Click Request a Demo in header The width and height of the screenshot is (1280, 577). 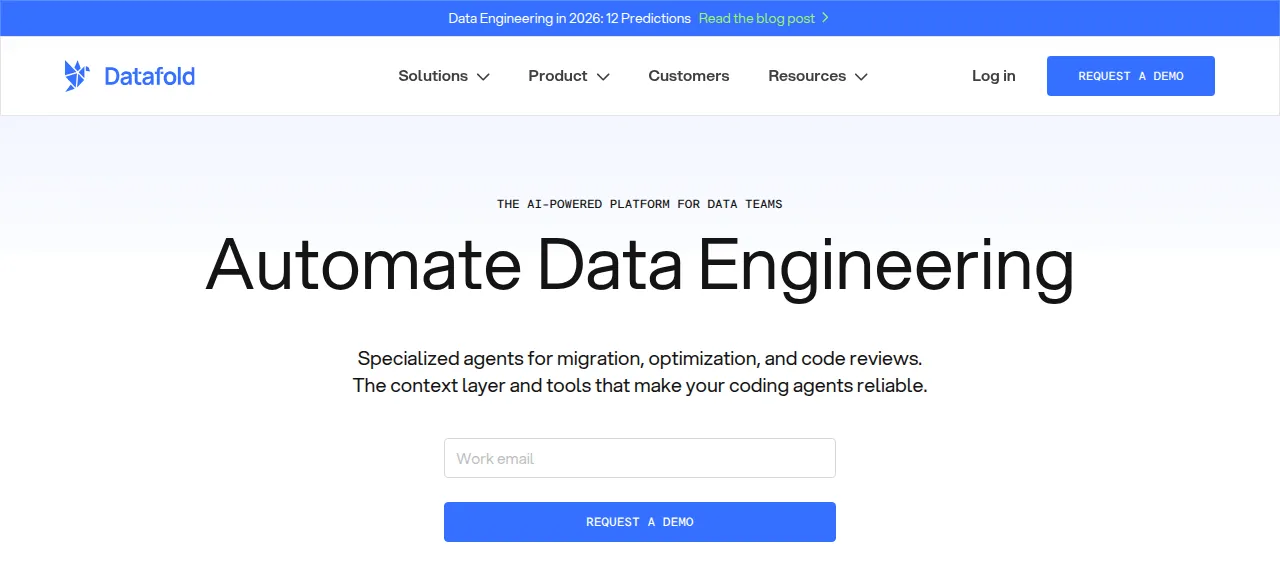coord(1131,76)
